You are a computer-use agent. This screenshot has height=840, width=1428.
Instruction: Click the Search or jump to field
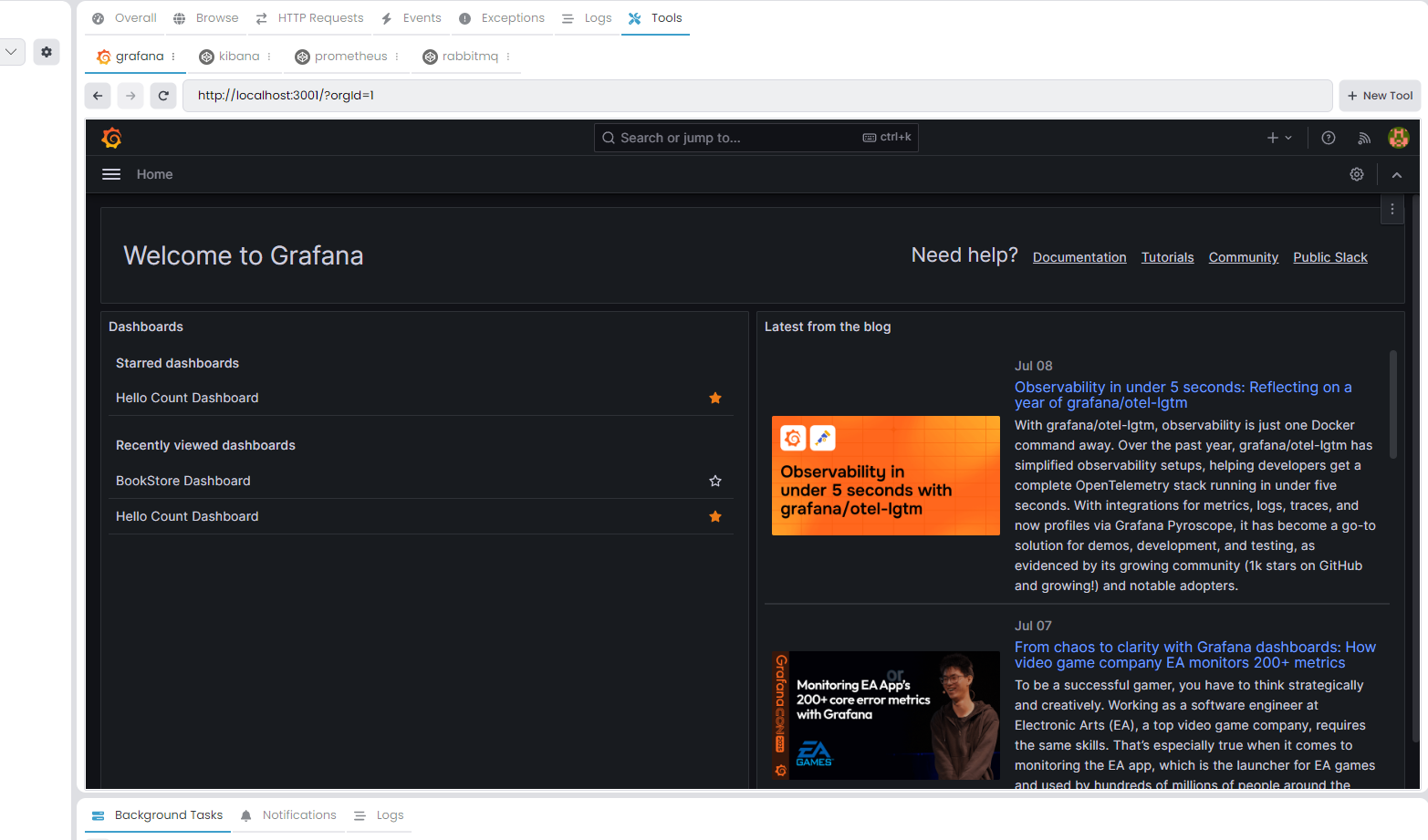pos(756,138)
